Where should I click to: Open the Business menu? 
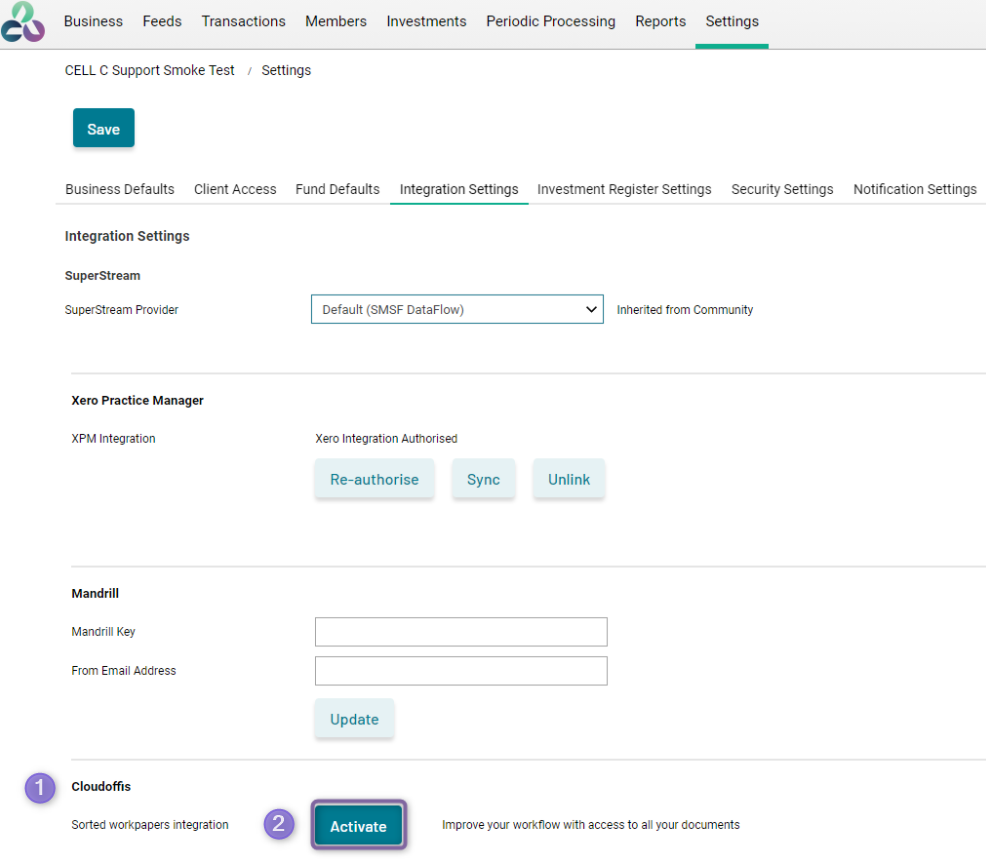[93, 21]
